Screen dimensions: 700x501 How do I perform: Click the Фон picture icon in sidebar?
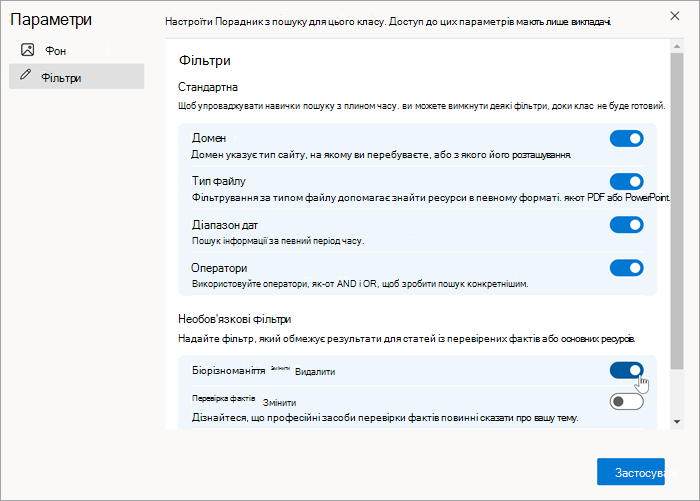tap(28, 50)
